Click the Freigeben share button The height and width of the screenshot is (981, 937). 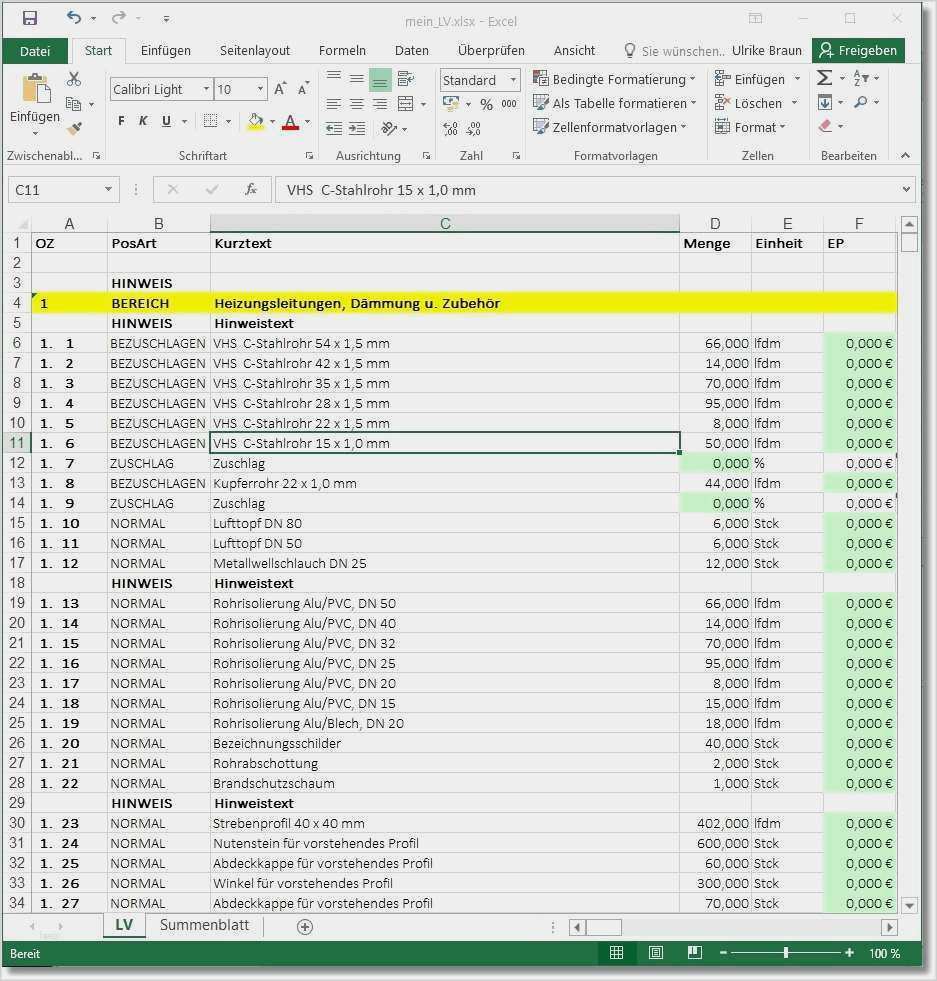click(x=859, y=50)
